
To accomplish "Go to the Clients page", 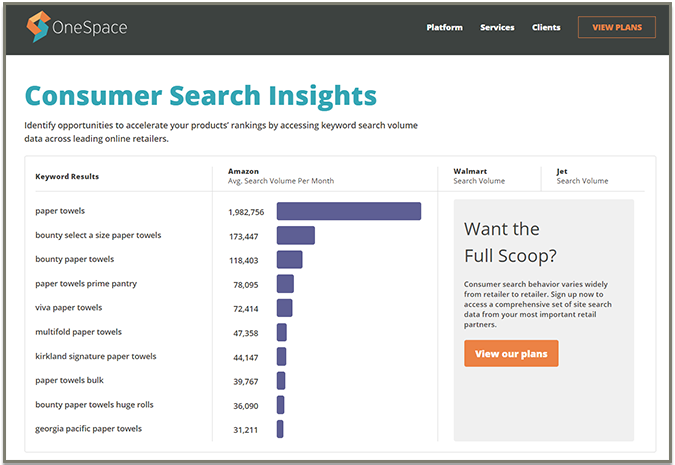I will (x=546, y=28).
